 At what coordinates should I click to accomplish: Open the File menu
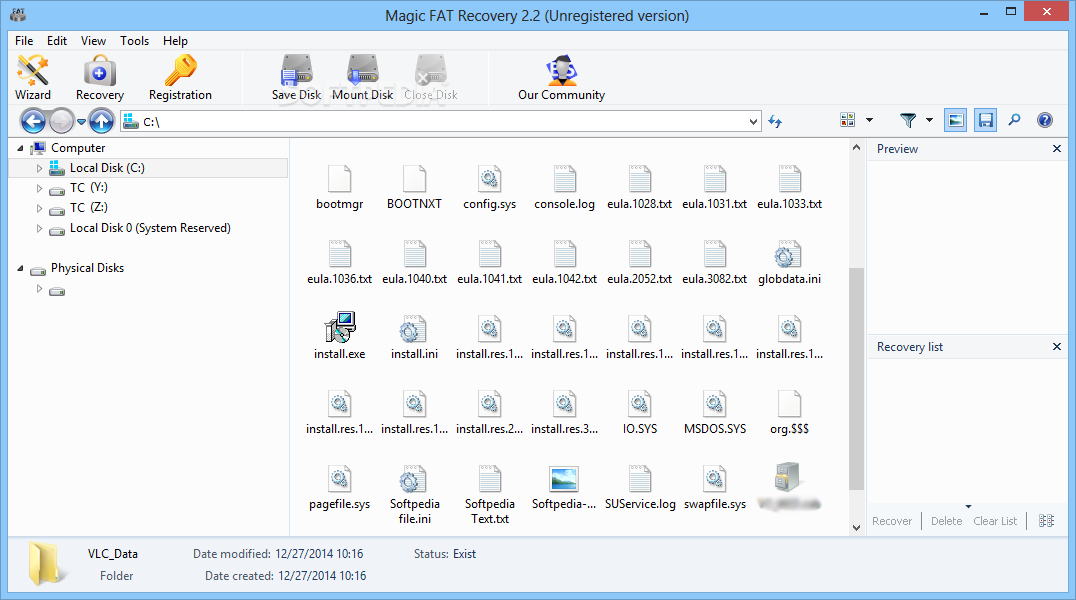(24, 41)
